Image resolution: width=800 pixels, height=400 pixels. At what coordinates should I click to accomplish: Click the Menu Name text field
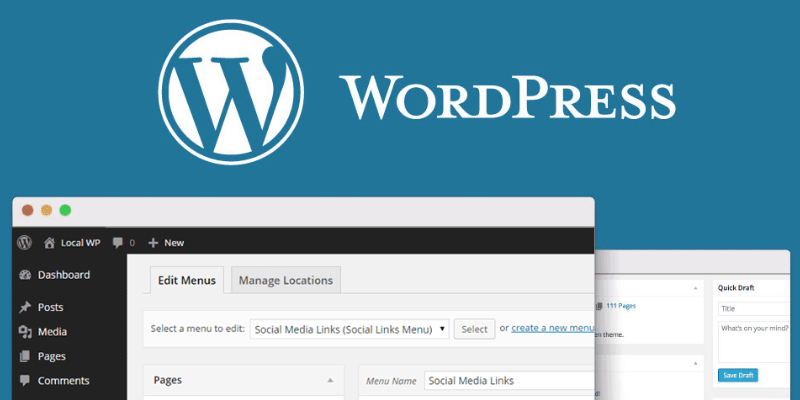505,381
